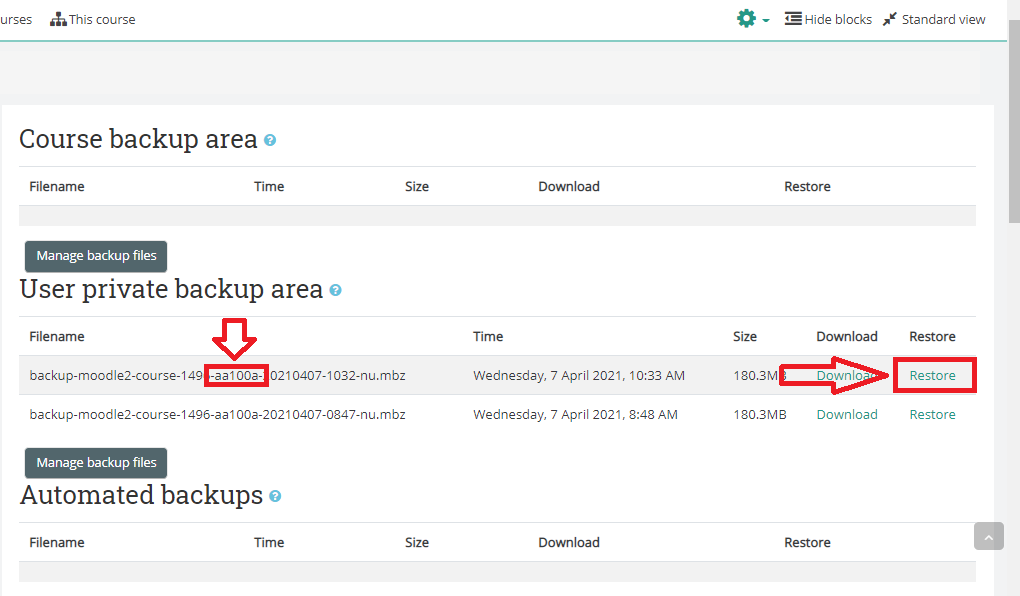Expand the gear dropdown arrow
This screenshot has width=1020, height=596.
point(766,21)
